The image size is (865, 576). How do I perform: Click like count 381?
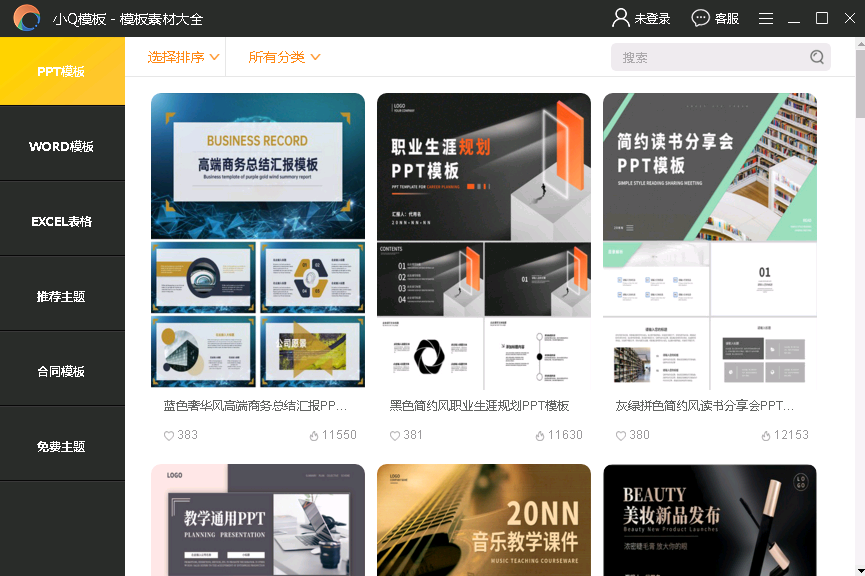point(413,435)
